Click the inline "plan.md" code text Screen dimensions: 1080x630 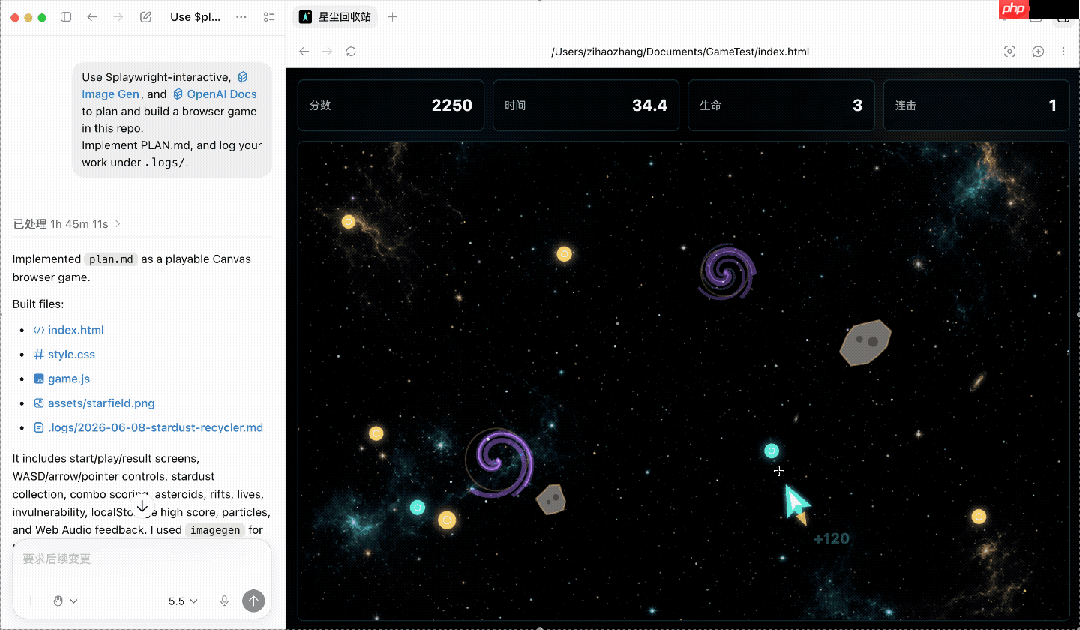[x=111, y=260]
